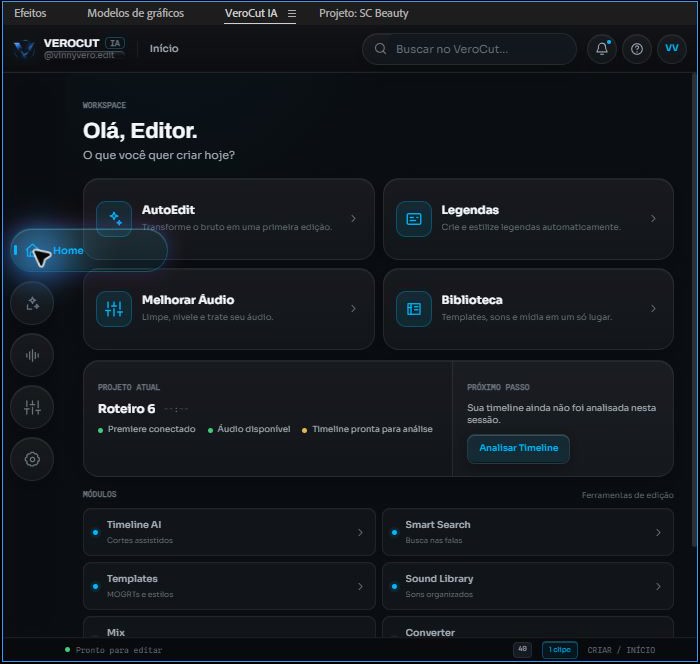Expand the Legendas card chevron
The width and height of the screenshot is (700, 664).
[653, 218]
